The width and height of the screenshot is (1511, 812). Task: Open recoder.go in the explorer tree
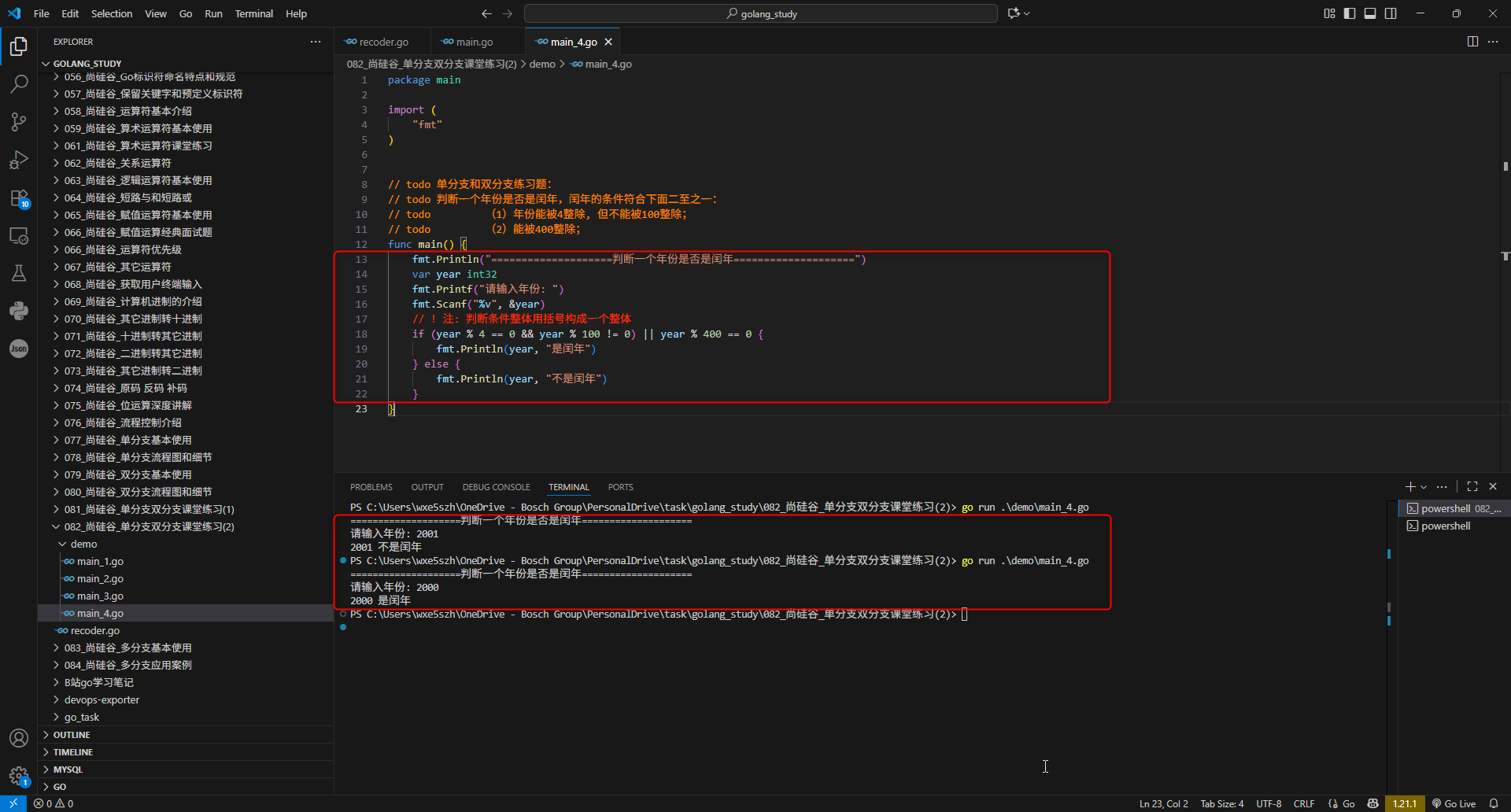(x=186, y=630)
